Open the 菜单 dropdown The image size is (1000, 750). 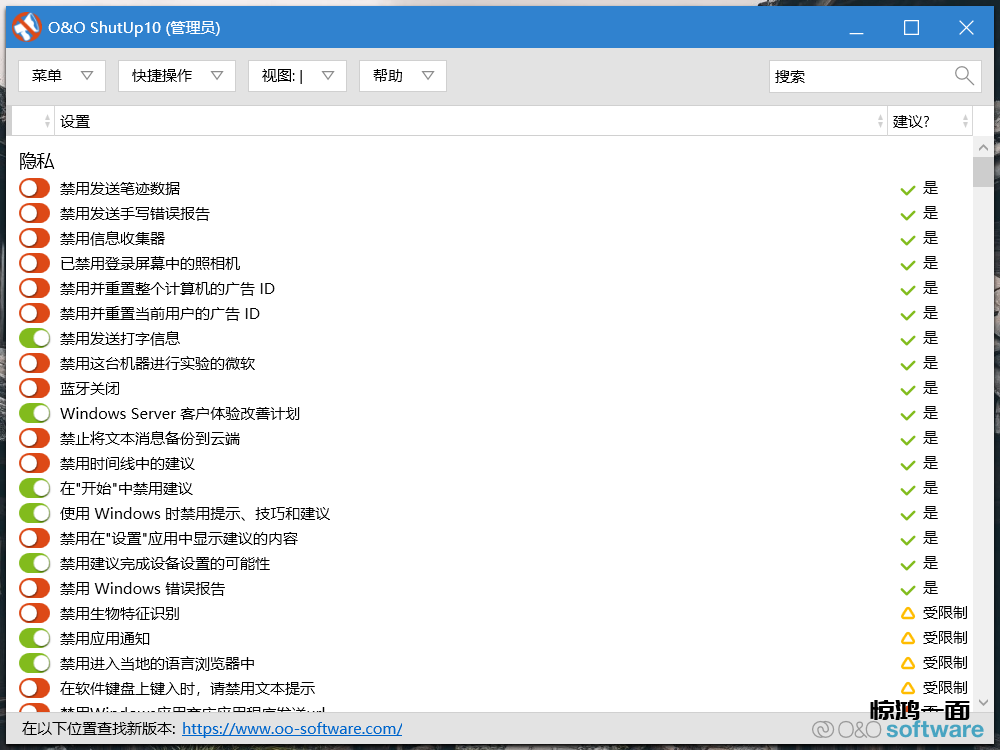point(61,76)
